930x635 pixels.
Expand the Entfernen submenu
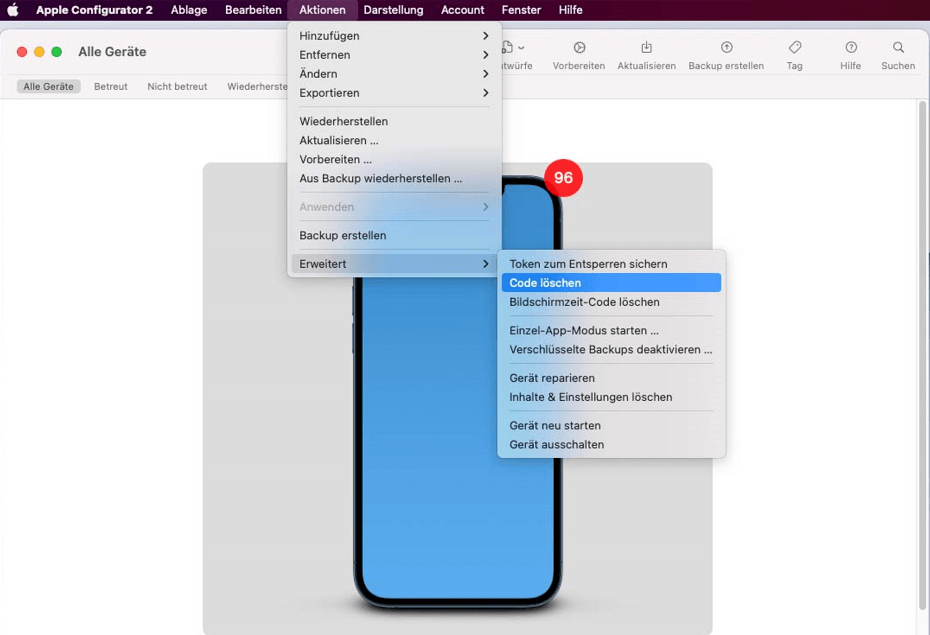[x=394, y=55]
